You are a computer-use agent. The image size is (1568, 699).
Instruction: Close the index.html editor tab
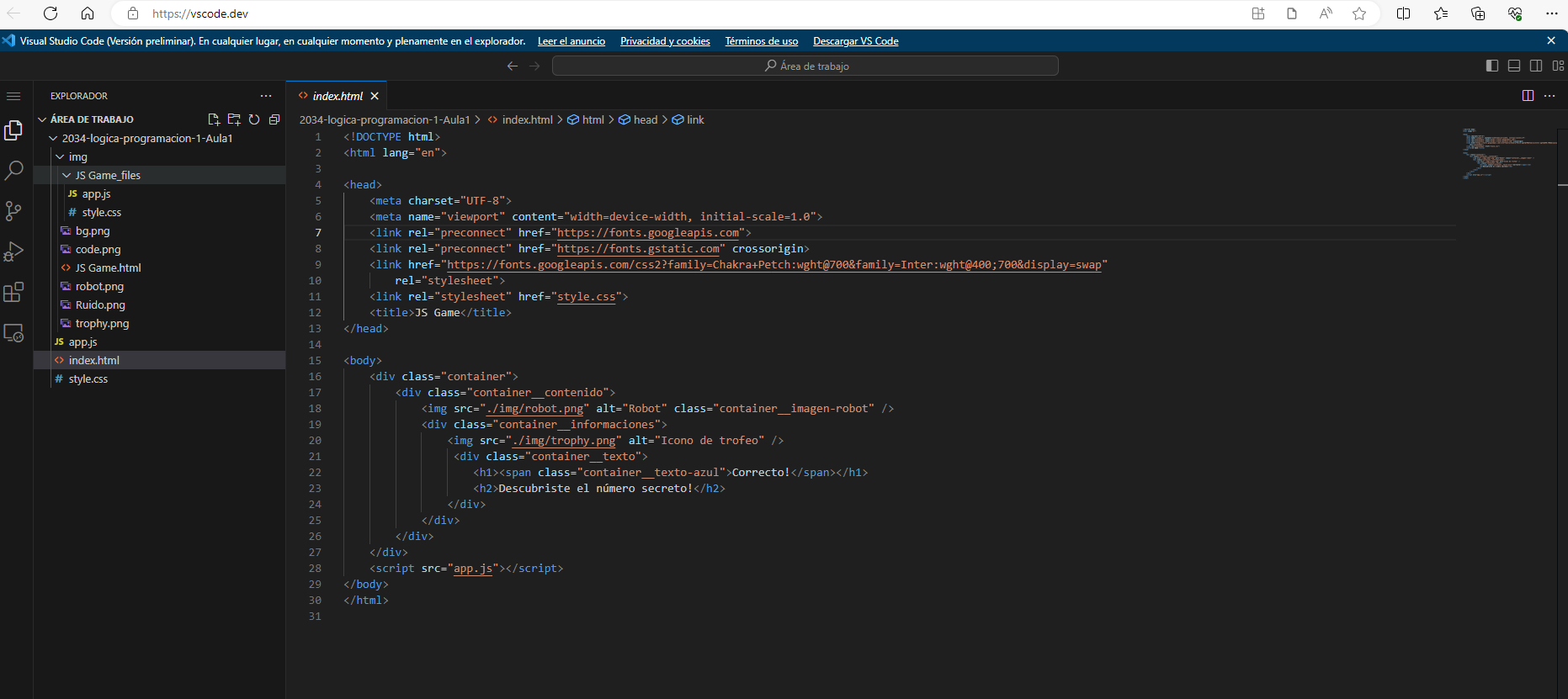(x=375, y=96)
